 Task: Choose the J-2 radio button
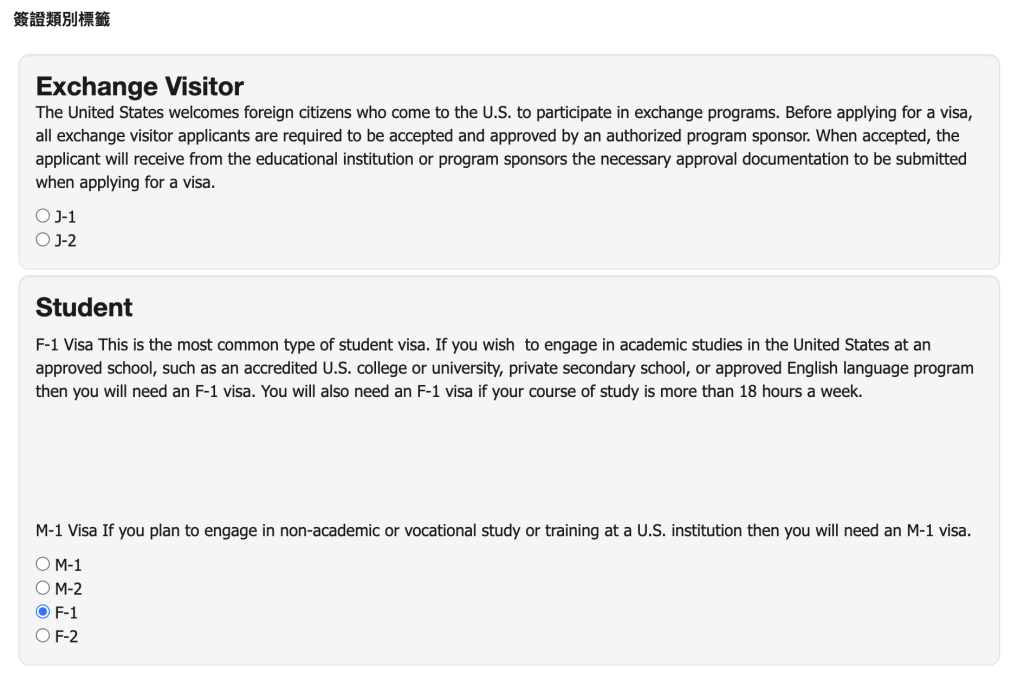(42, 240)
